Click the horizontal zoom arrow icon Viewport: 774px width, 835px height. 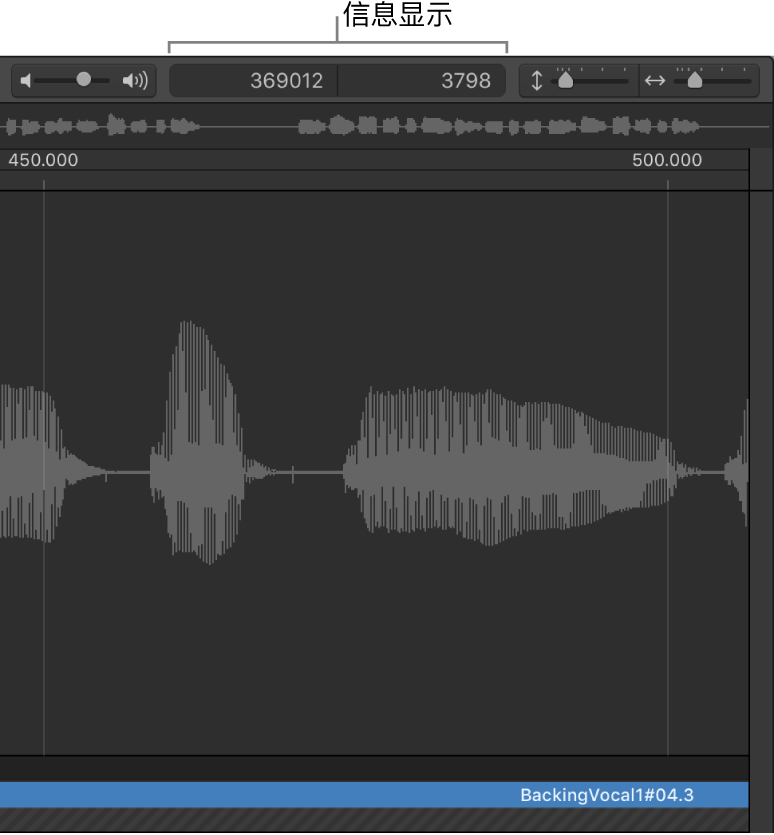point(655,81)
